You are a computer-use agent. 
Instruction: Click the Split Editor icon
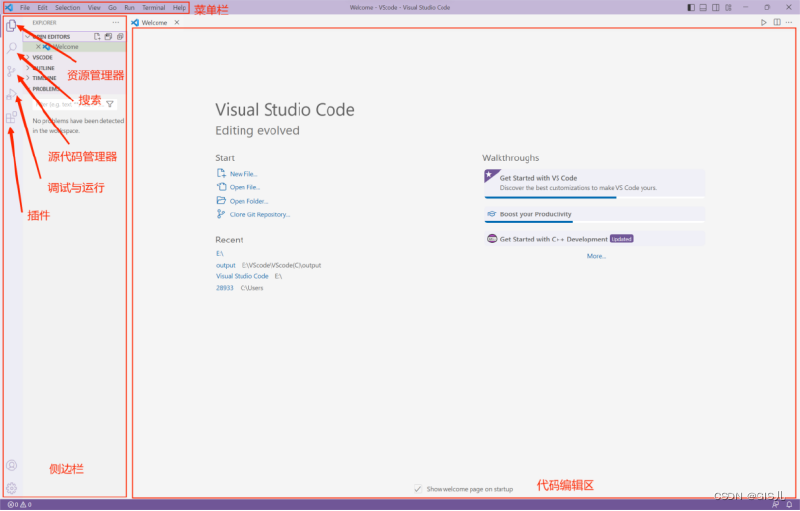[777, 22]
